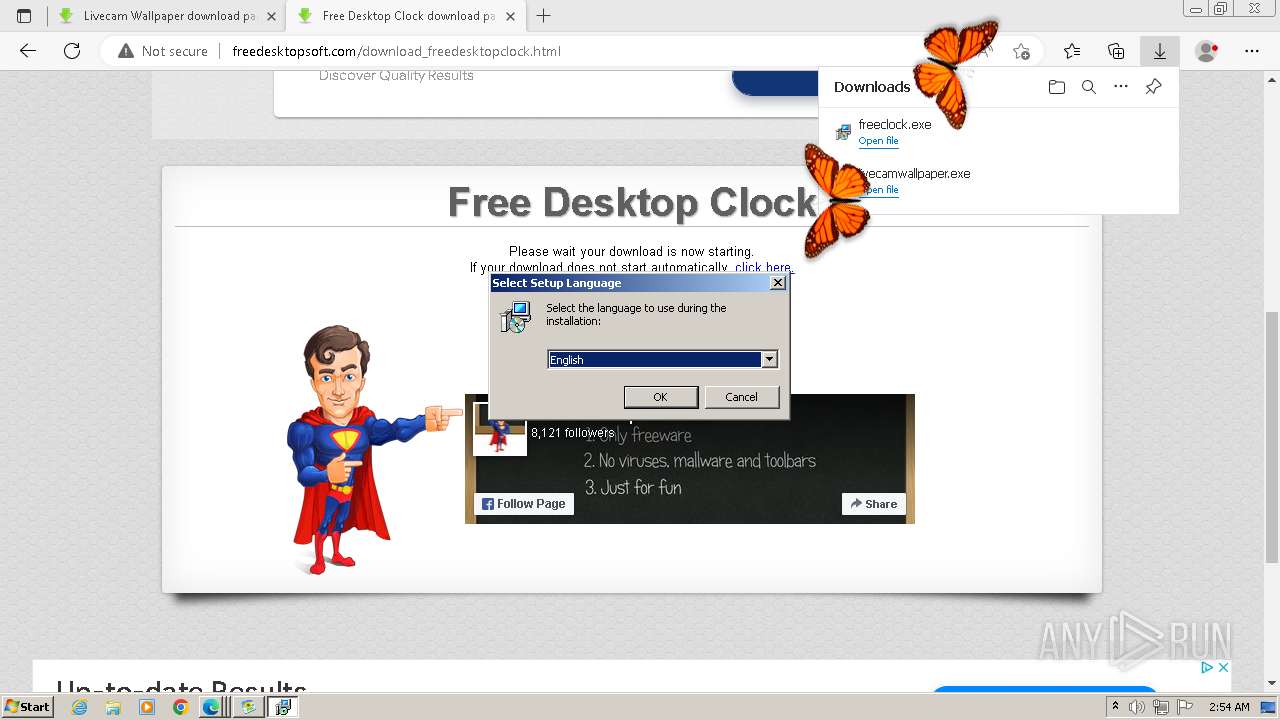Open Settings and more ellipsis menu
The image size is (1280, 720).
[1252, 51]
